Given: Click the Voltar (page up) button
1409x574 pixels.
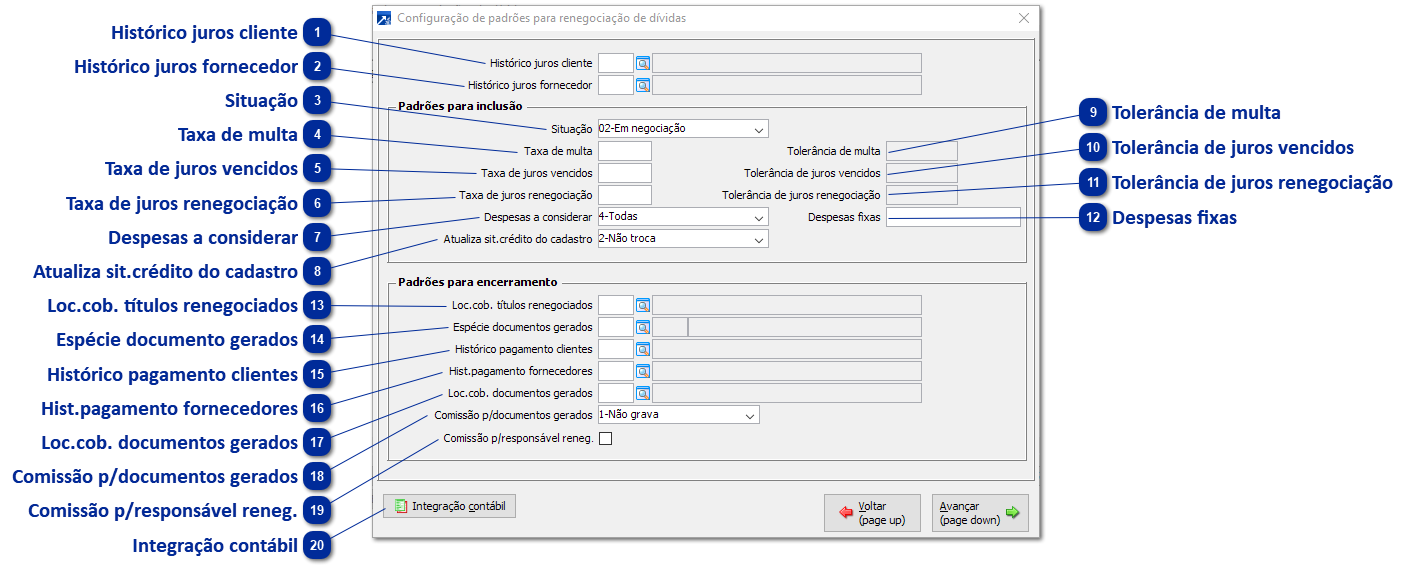Looking at the screenshot, I should pyautogui.click(x=872, y=513).
